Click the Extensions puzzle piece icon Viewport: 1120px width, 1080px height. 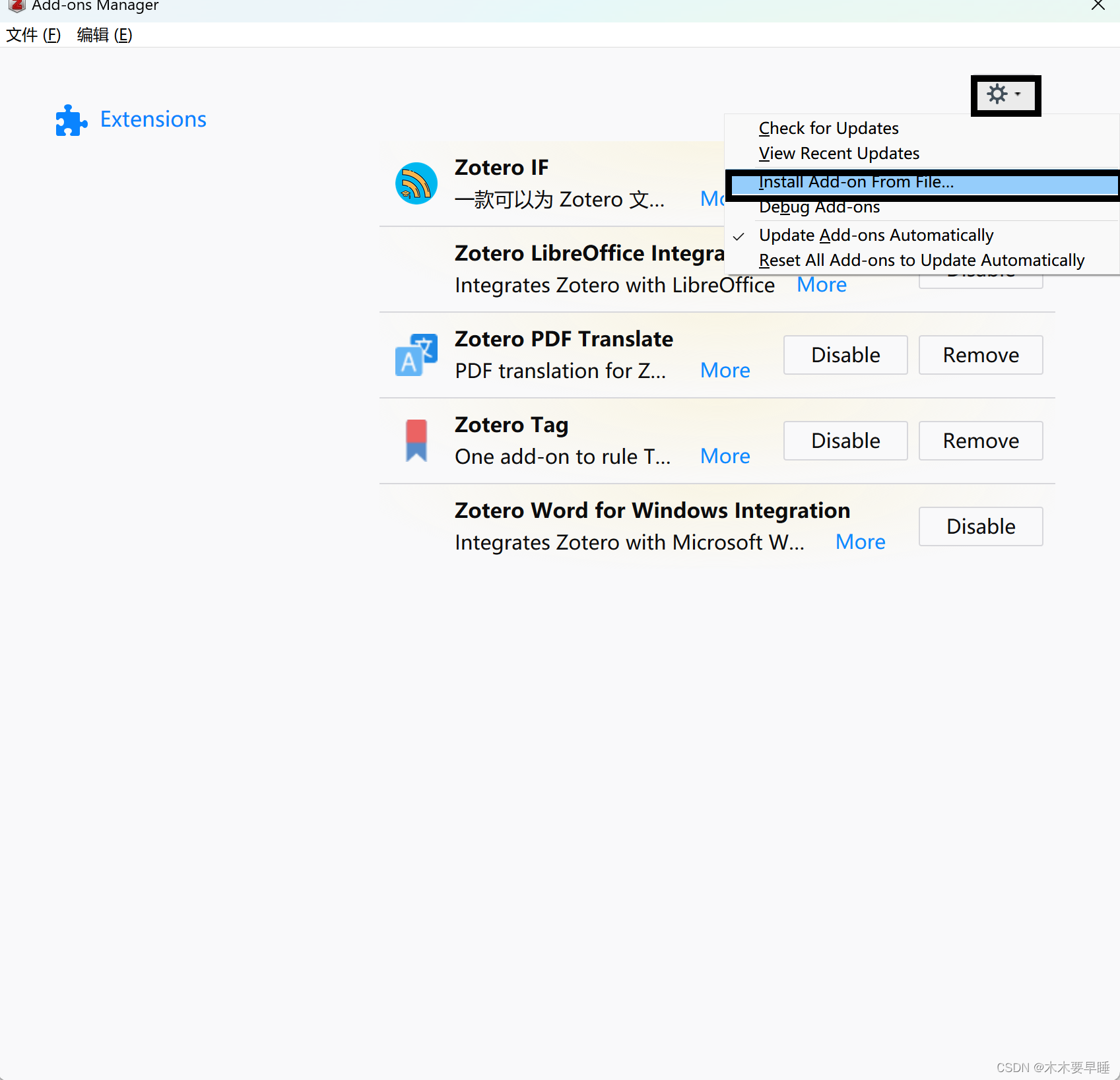[71, 120]
